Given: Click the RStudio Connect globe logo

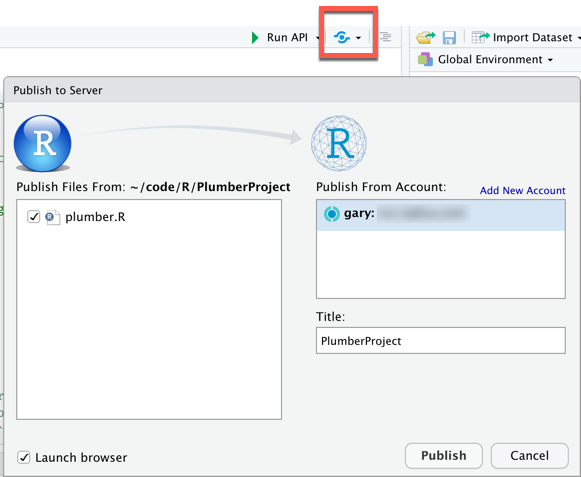Looking at the screenshot, I should click(x=339, y=143).
